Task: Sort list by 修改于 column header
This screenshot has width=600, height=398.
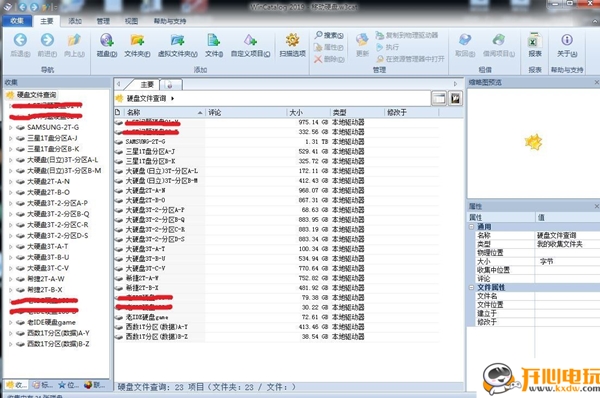Action: pyautogui.click(x=411, y=112)
